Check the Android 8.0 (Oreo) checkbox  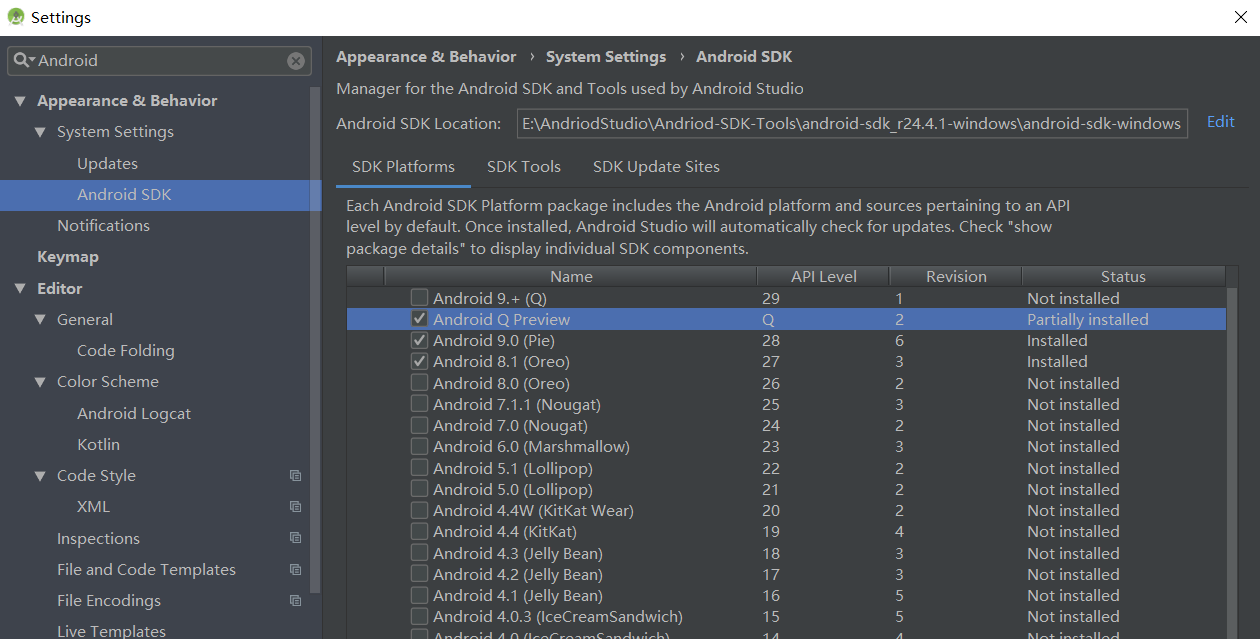420,383
